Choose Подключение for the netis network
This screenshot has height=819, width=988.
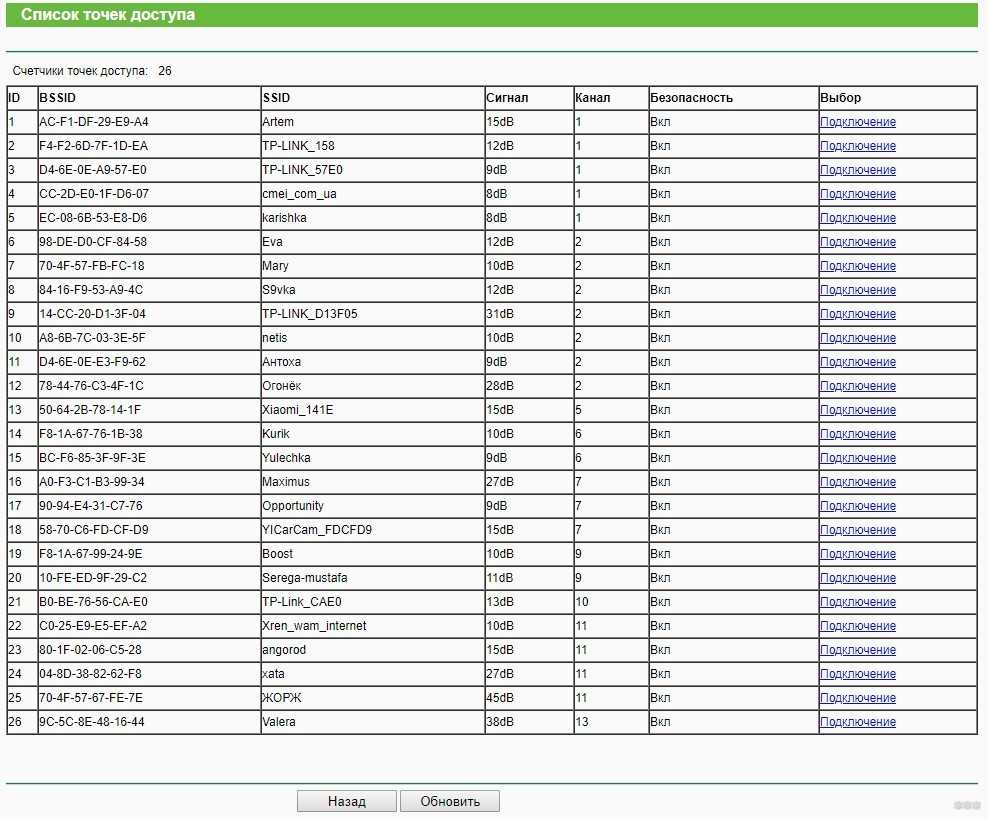(857, 338)
